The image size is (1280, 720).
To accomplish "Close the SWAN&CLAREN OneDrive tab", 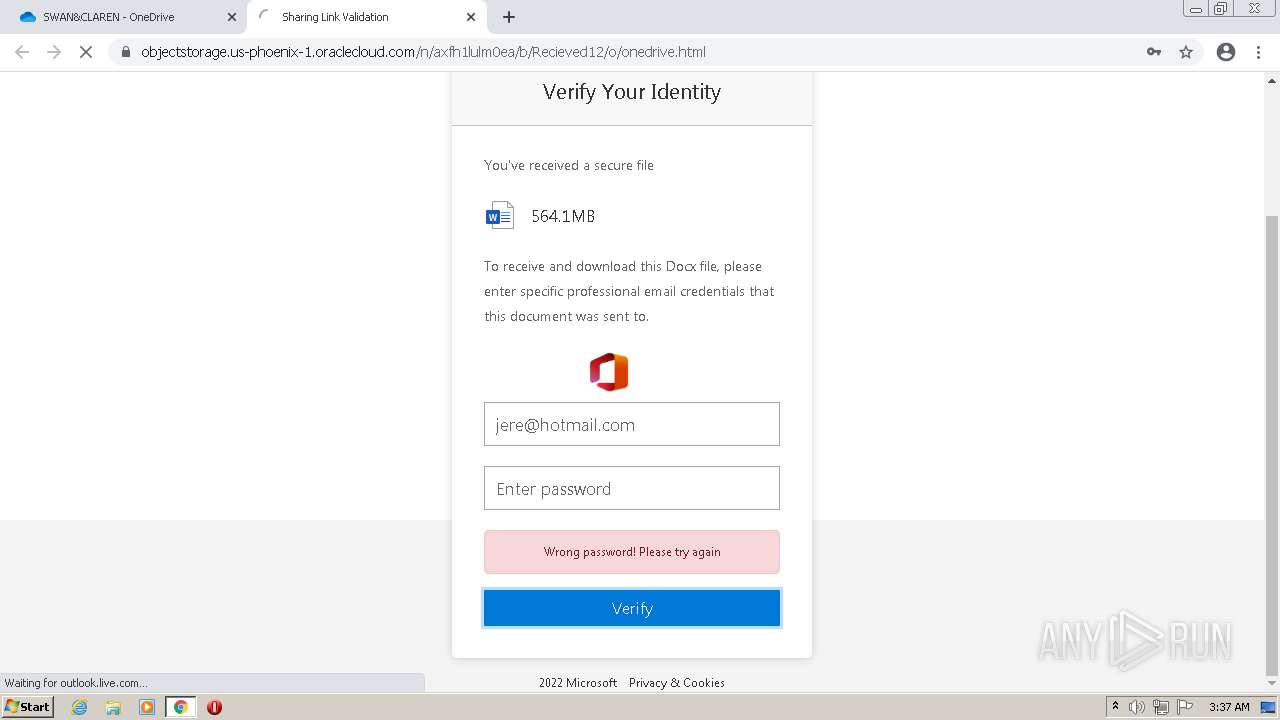I will (x=232, y=17).
